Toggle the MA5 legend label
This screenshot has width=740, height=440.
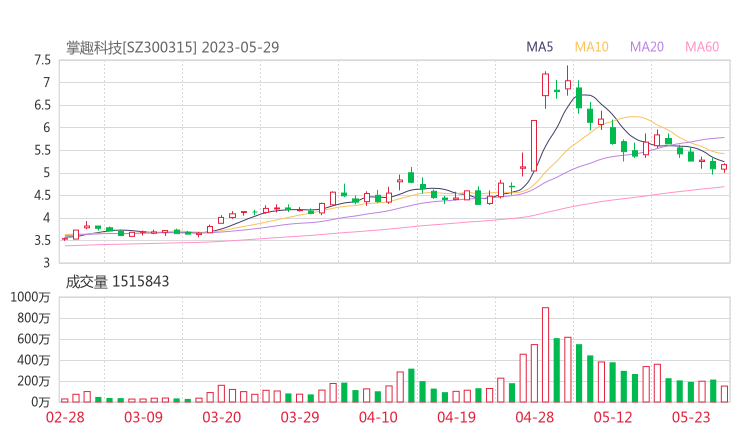[x=539, y=47]
